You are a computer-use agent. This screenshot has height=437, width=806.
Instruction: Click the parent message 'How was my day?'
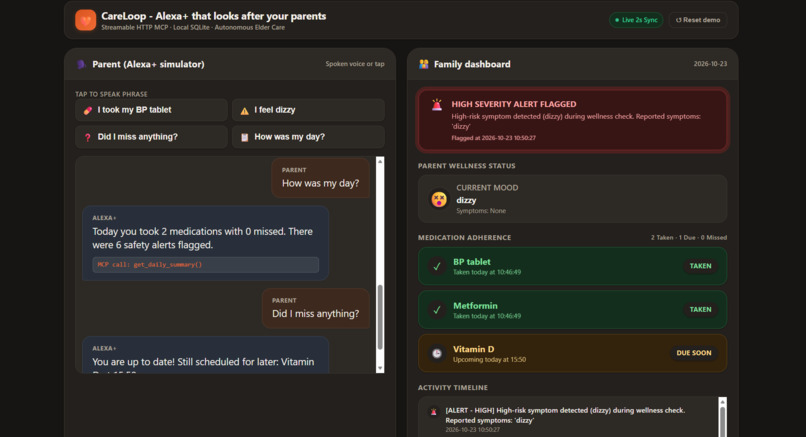(x=320, y=178)
